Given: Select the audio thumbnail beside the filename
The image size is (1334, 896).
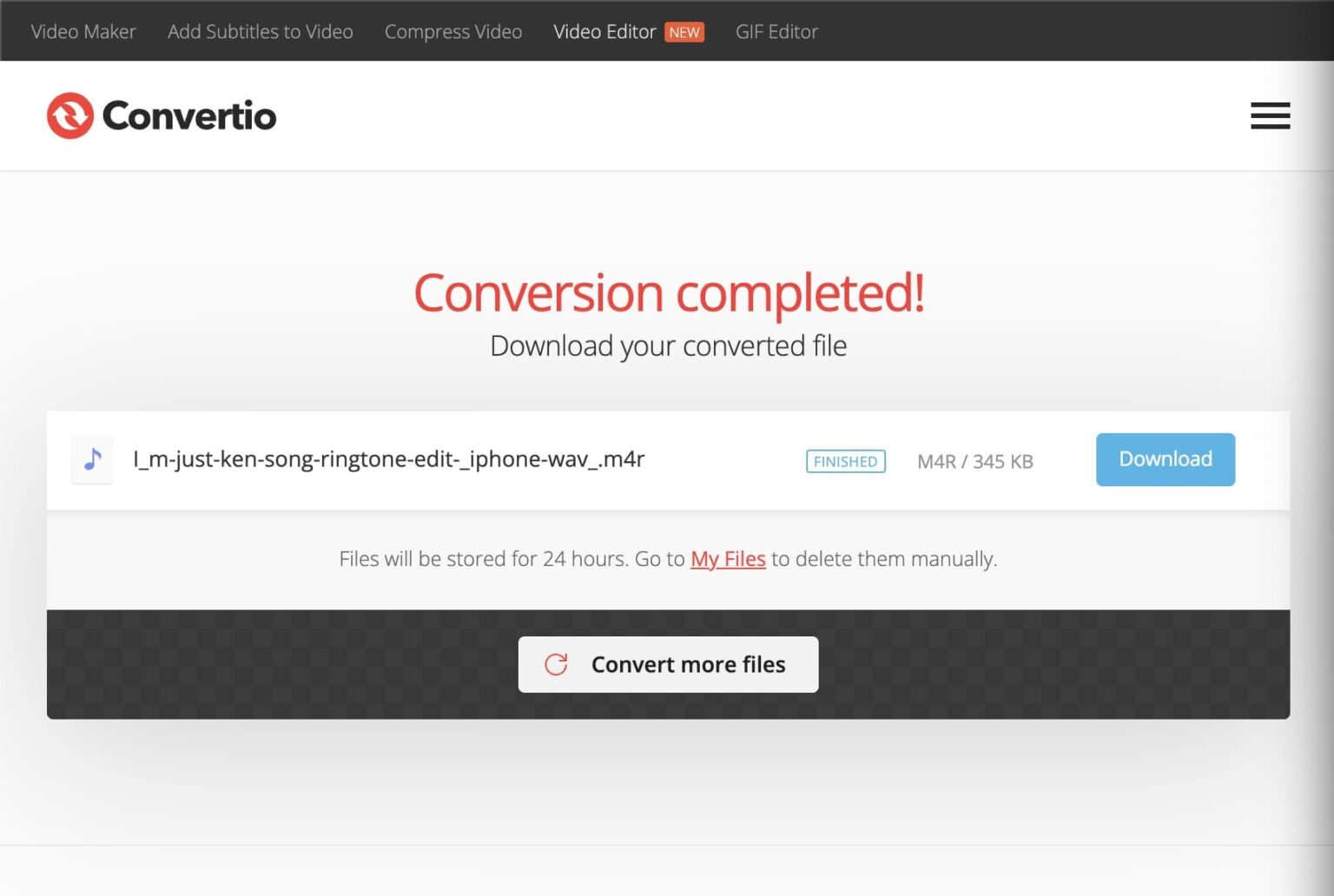Looking at the screenshot, I should click(92, 460).
